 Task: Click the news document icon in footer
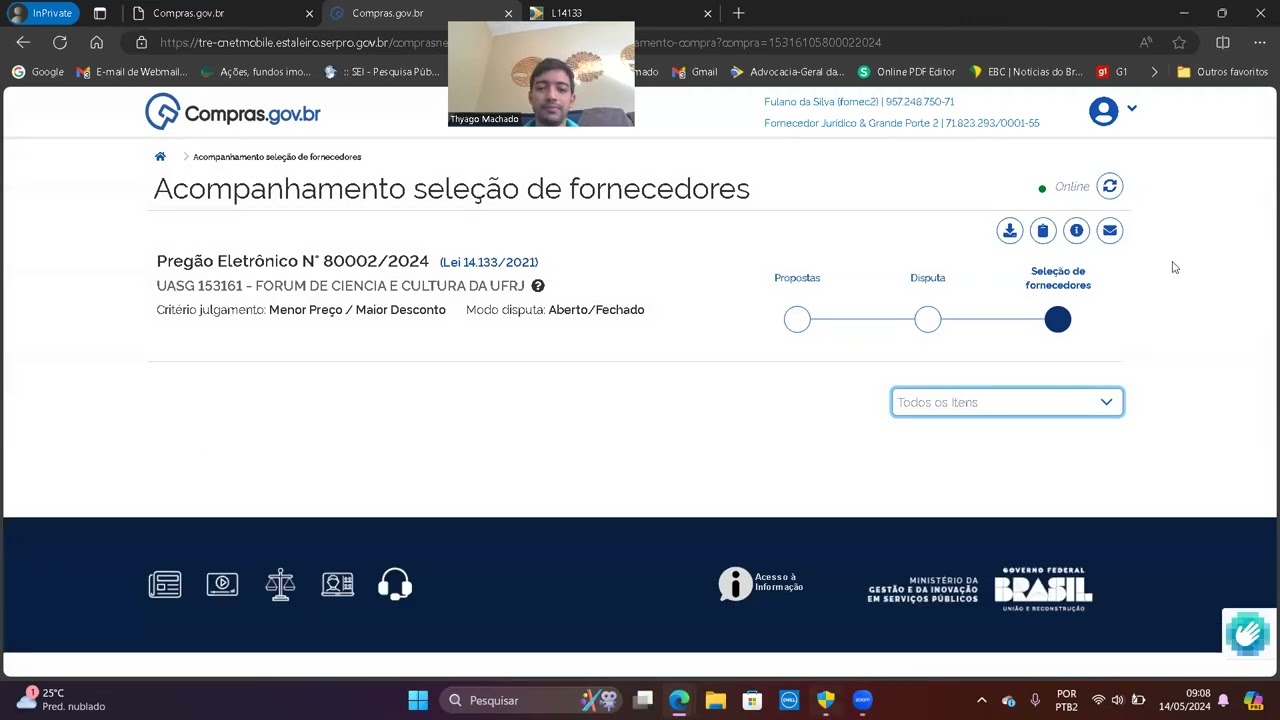165,584
